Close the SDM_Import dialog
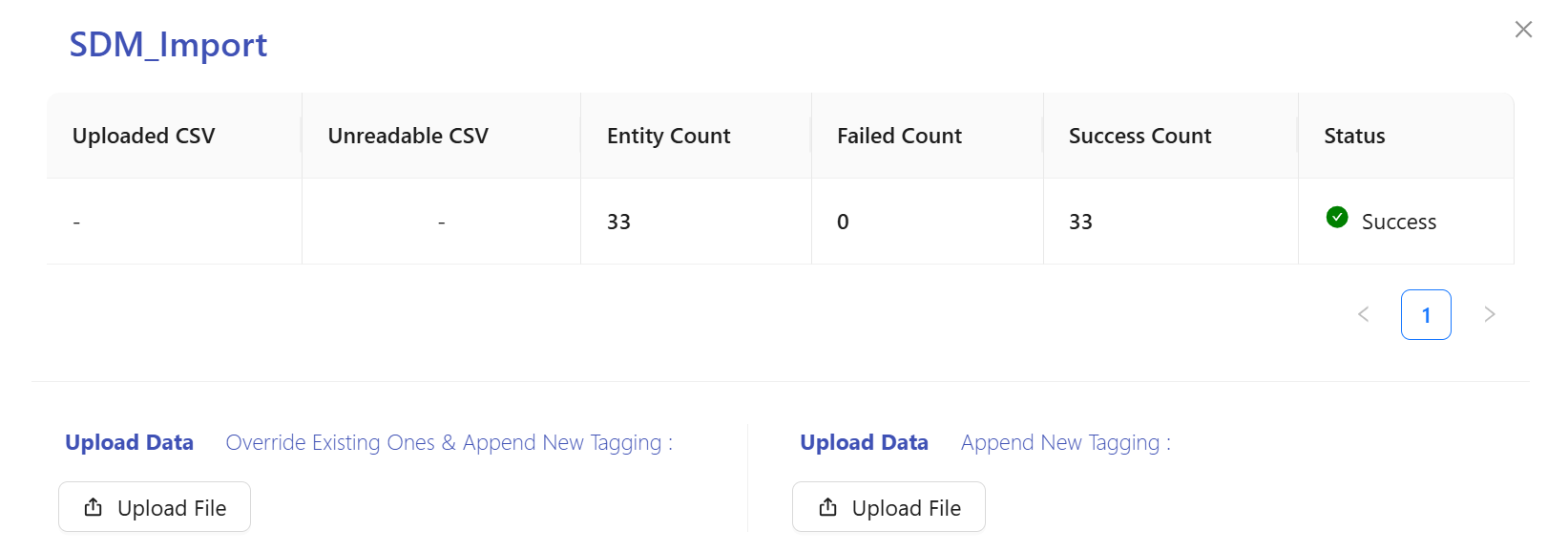Image resolution: width=1568 pixels, height=552 pixels. pos(1523,30)
